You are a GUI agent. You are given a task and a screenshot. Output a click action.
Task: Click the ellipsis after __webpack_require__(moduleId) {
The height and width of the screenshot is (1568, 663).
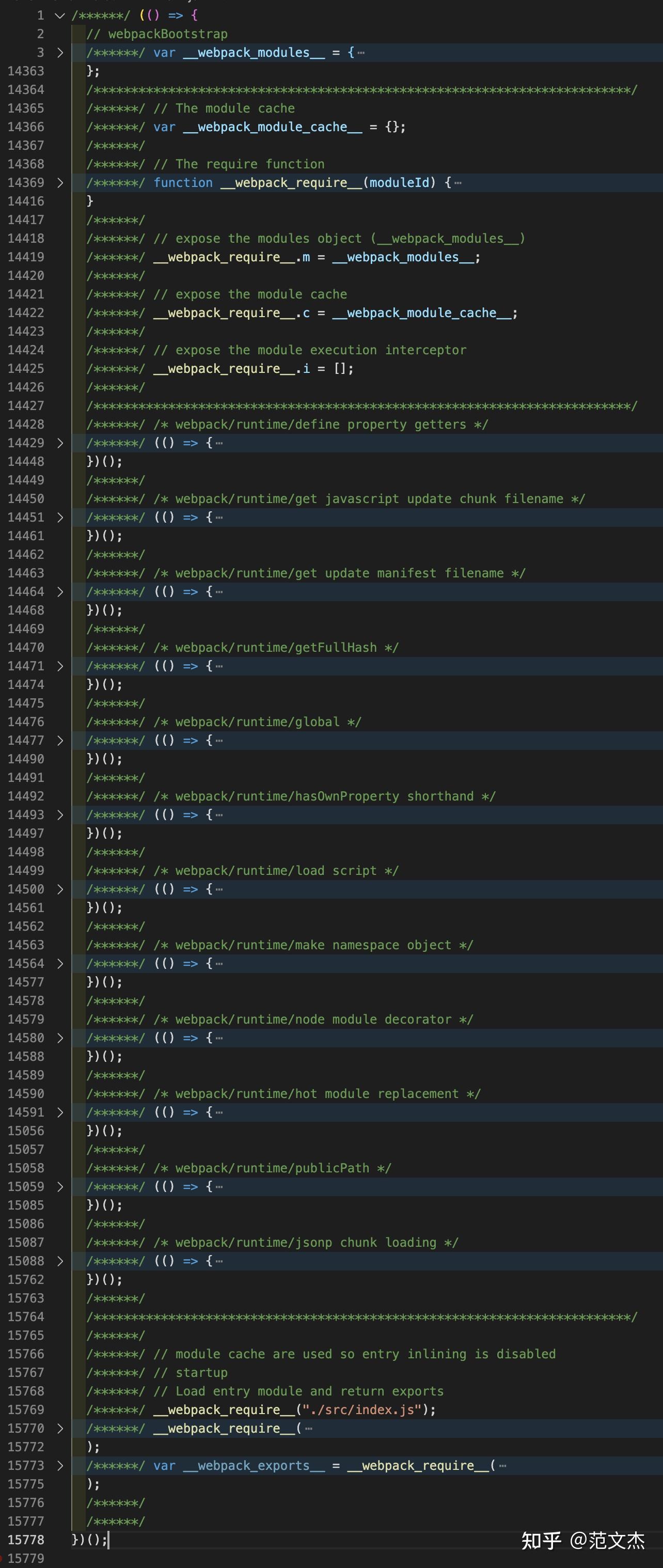coord(458,183)
